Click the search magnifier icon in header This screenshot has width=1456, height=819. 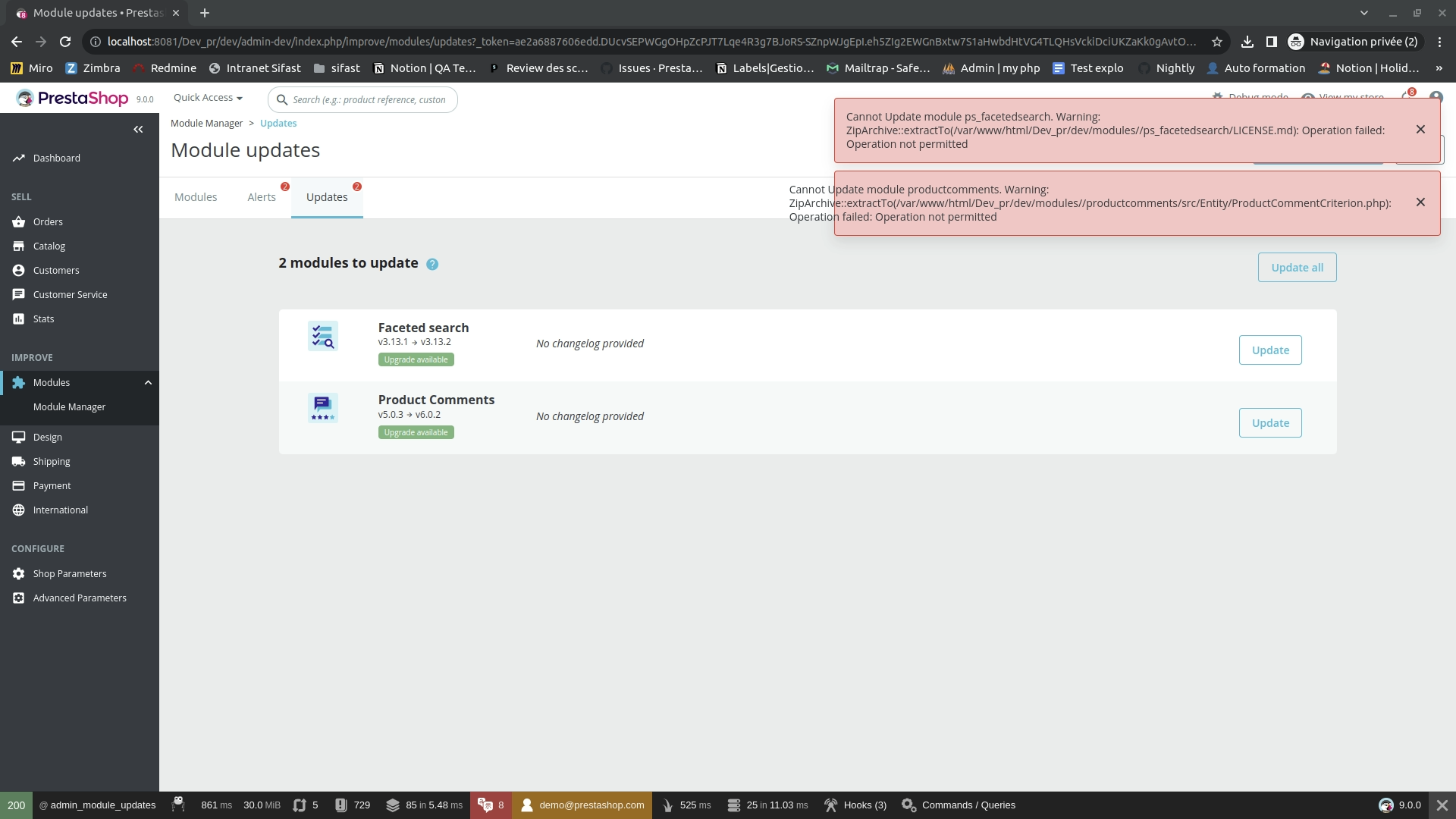[282, 99]
